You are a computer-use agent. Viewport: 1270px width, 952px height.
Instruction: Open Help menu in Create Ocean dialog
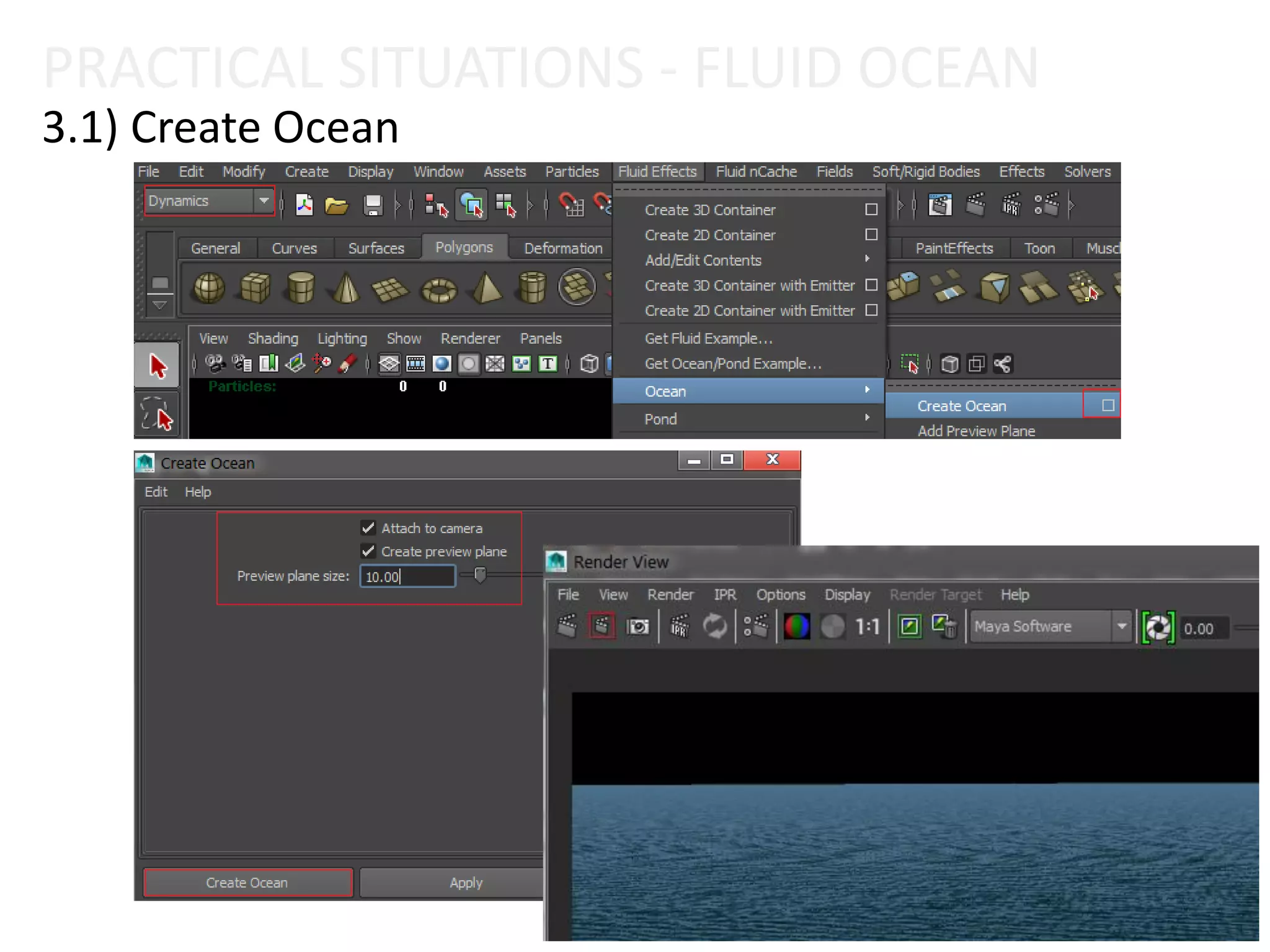(198, 491)
